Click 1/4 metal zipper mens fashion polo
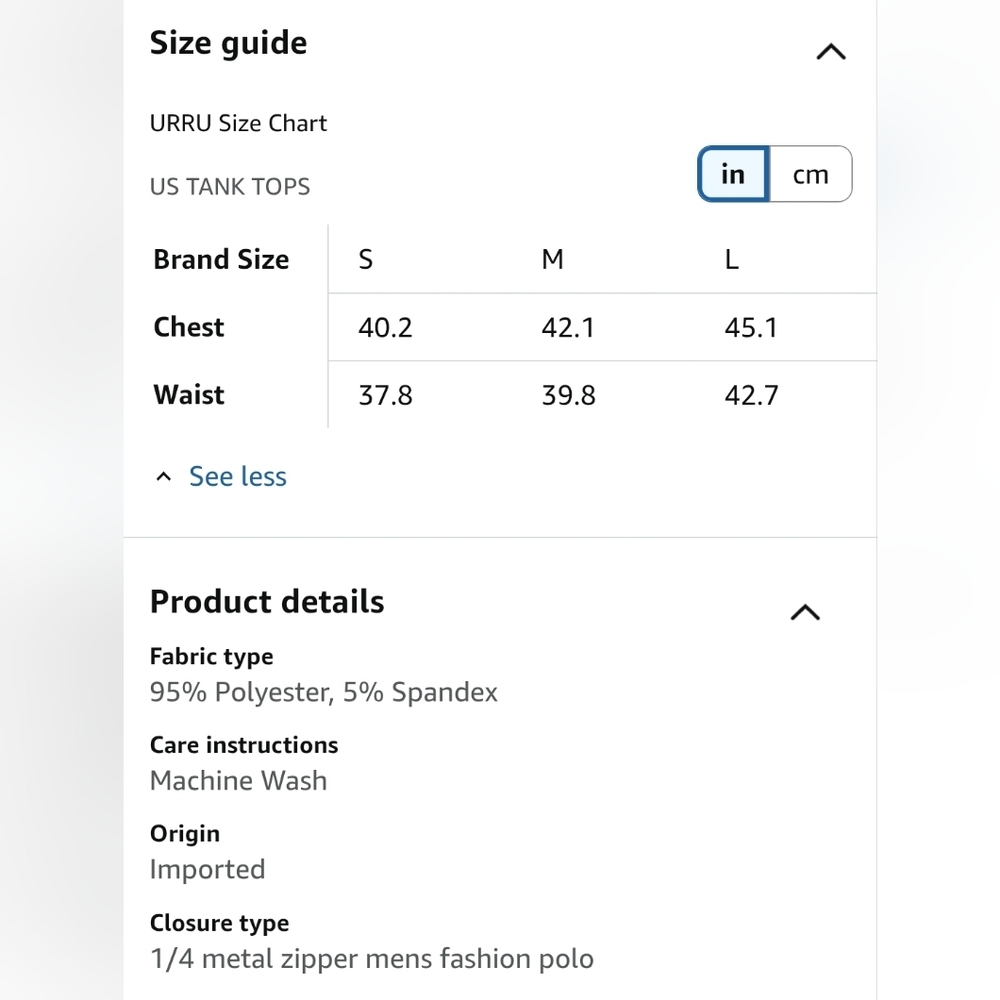This screenshot has height=1000, width=1000. pos(372,959)
